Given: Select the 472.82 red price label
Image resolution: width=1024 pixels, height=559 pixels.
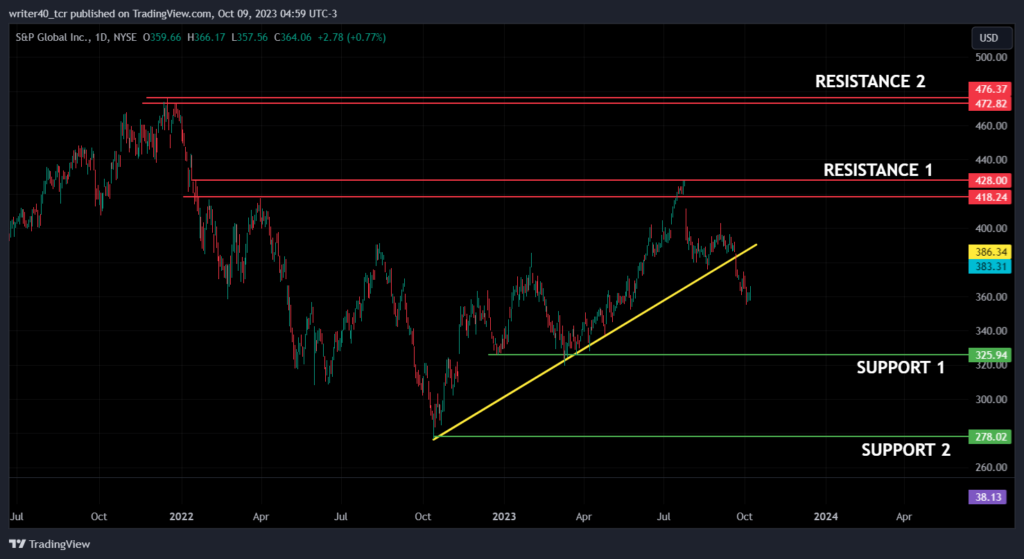Looking at the screenshot, I should click(990, 104).
